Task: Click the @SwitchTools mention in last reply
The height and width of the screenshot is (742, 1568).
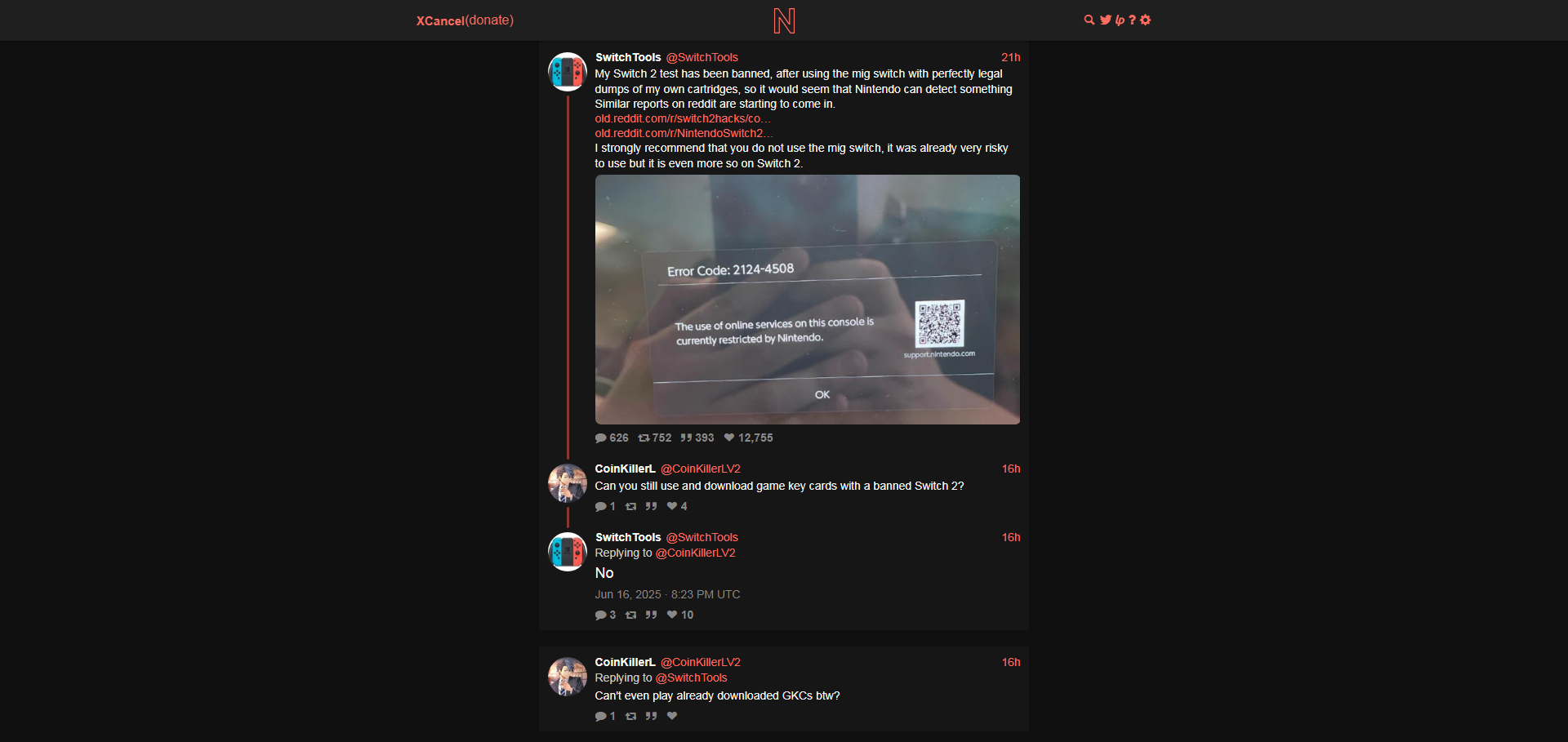Action: click(x=691, y=678)
